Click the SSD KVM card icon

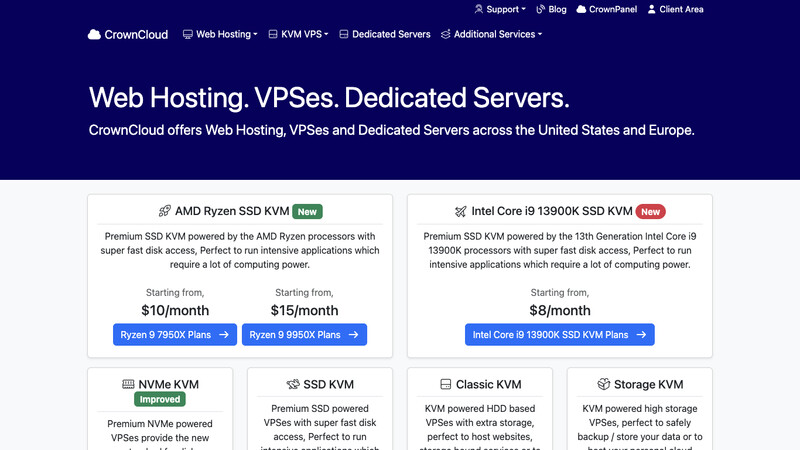[293, 384]
